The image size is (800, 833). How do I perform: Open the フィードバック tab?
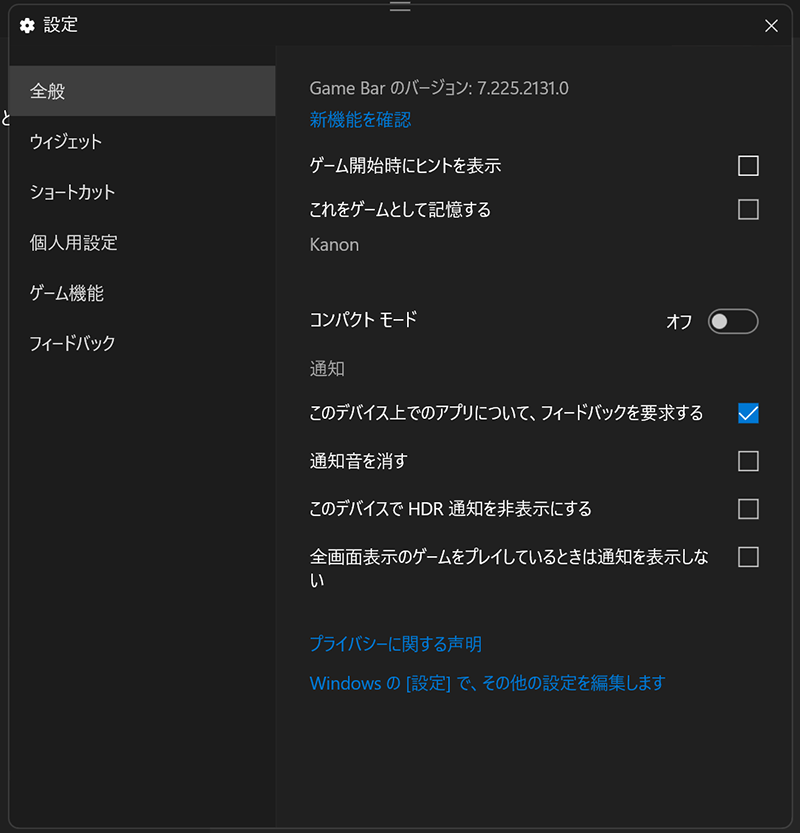coord(142,343)
